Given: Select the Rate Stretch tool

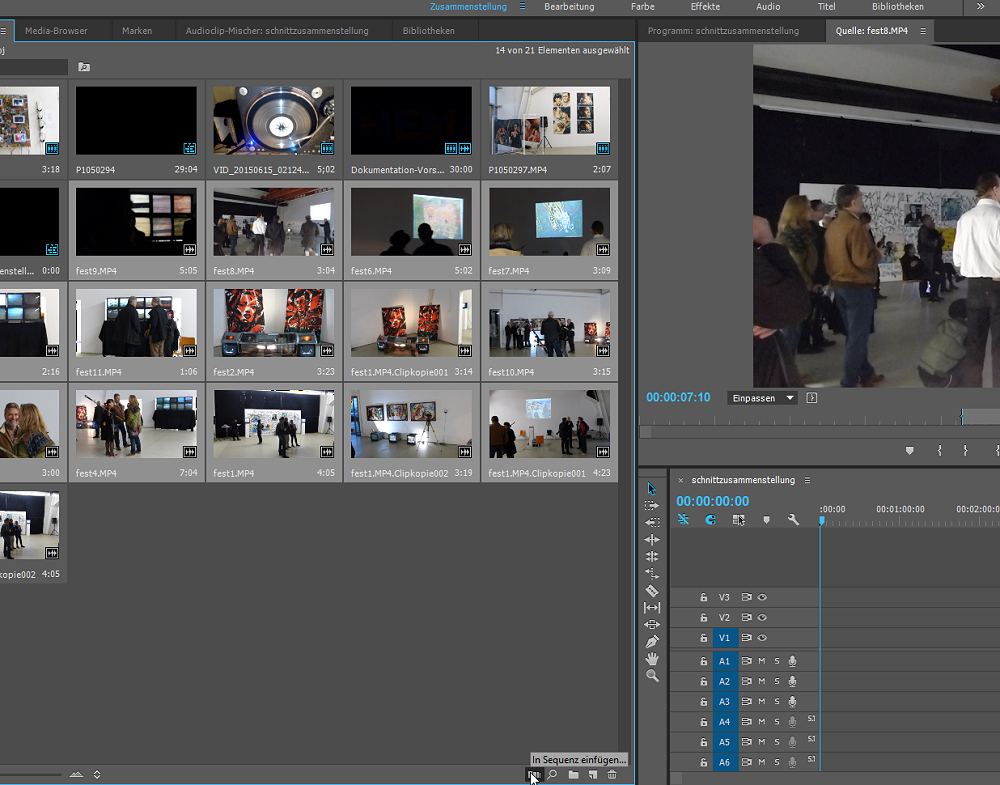Looking at the screenshot, I should pos(652,573).
